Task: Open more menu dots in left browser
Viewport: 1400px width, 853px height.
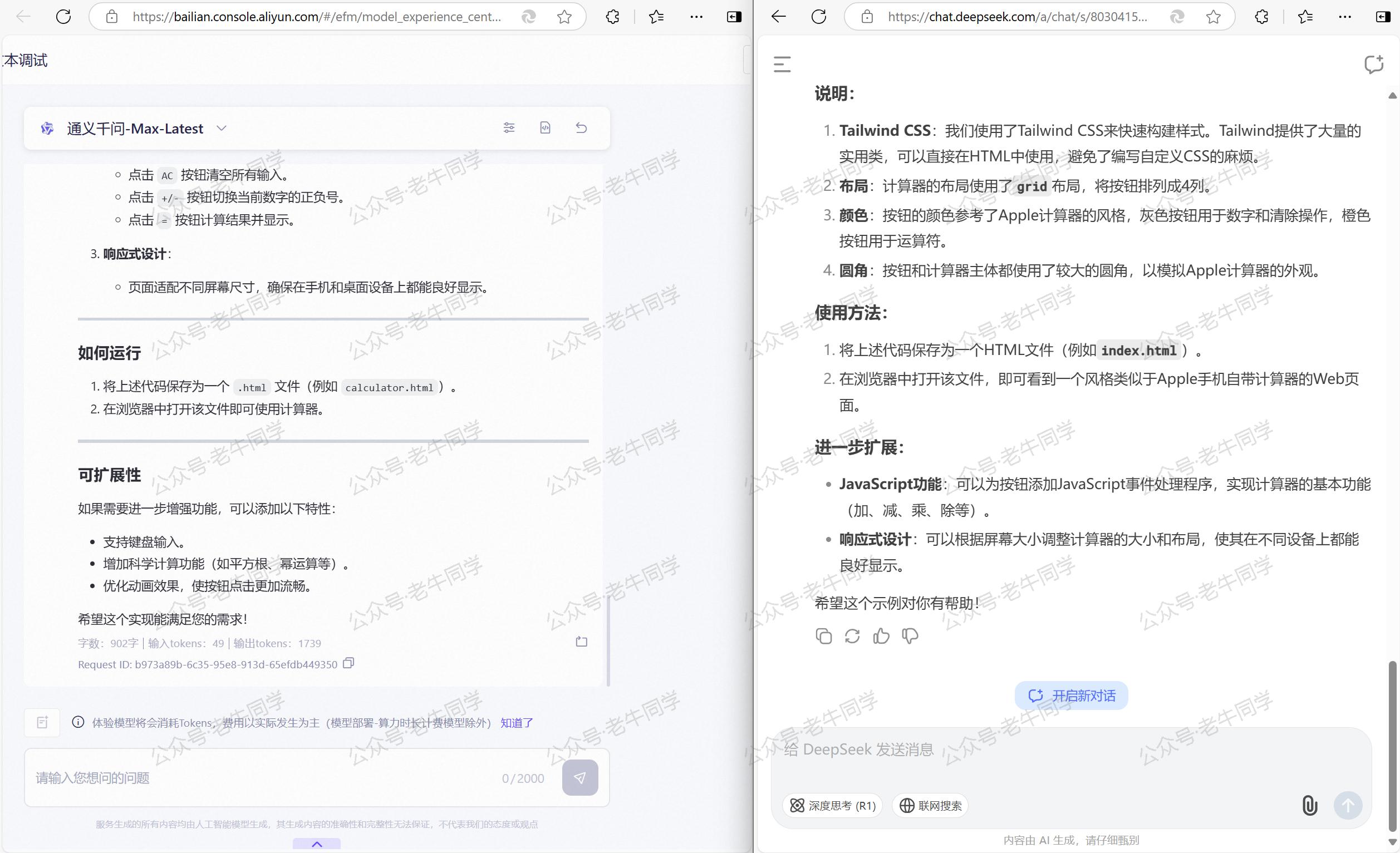Action: (696, 17)
